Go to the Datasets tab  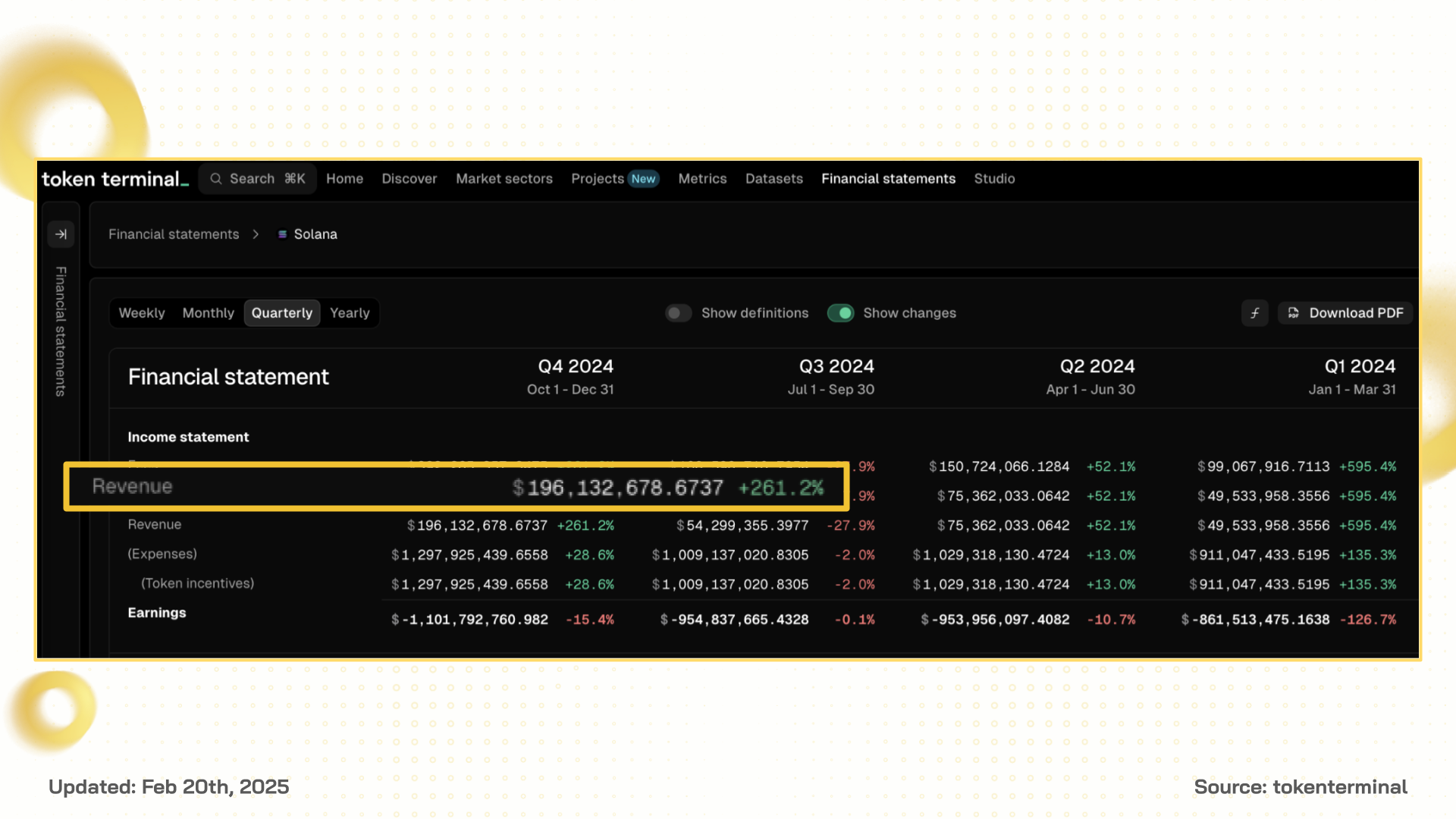point(773,179)
